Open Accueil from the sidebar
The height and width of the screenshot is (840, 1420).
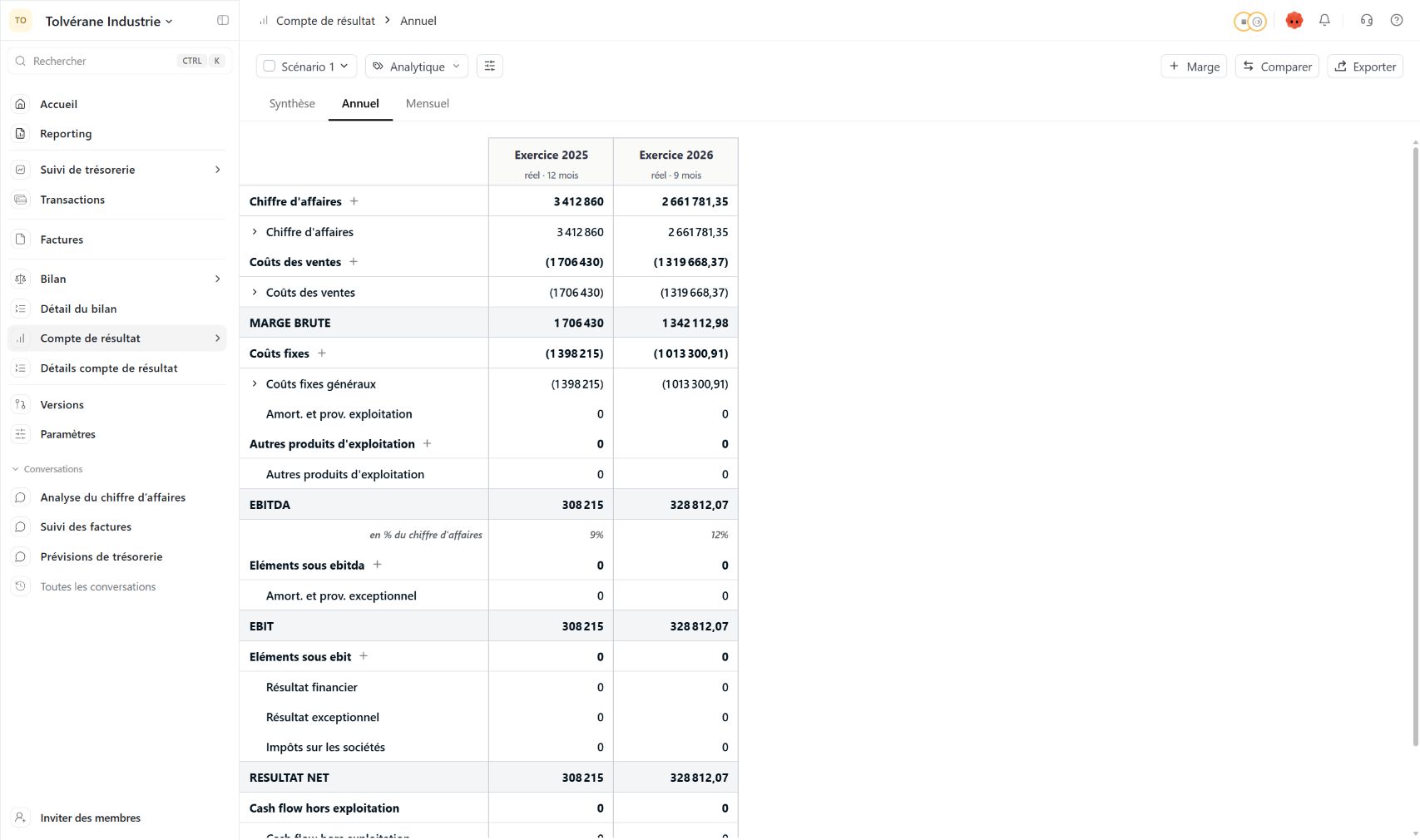point(117,104)
